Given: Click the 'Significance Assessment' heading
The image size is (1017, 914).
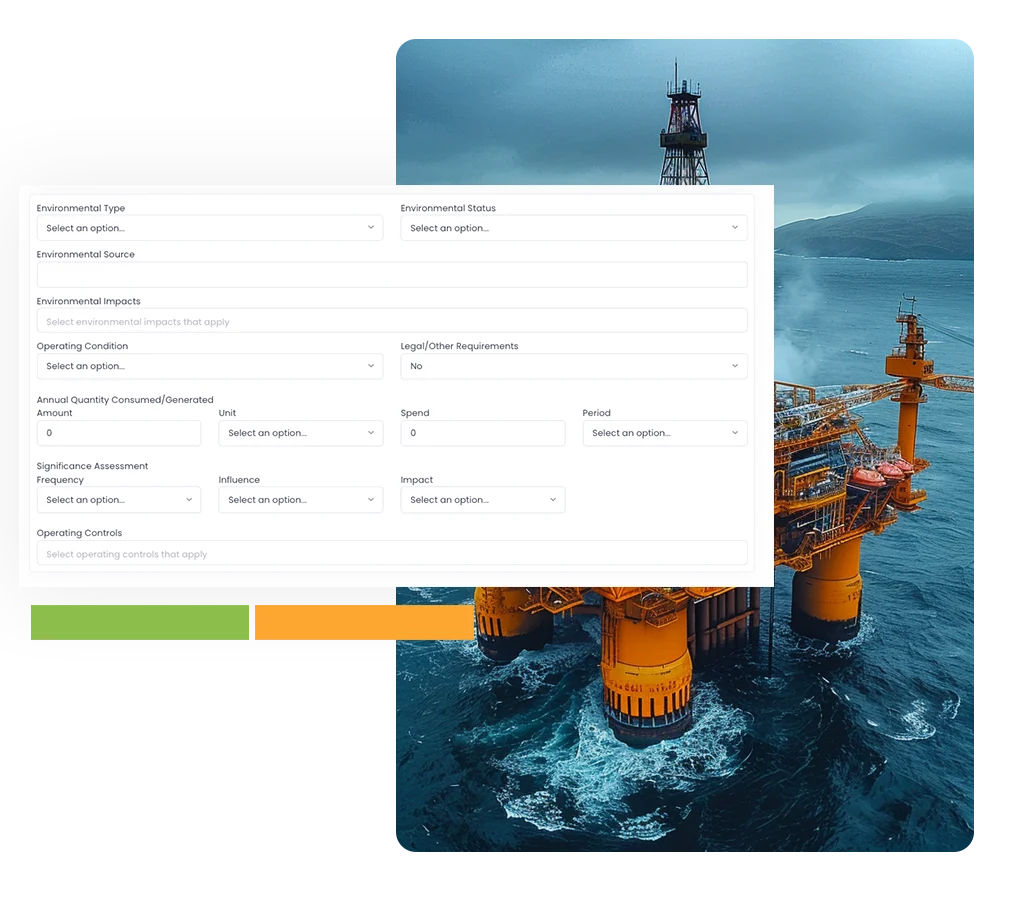Looking at the screenshot, I should click(x=92, y=466).
